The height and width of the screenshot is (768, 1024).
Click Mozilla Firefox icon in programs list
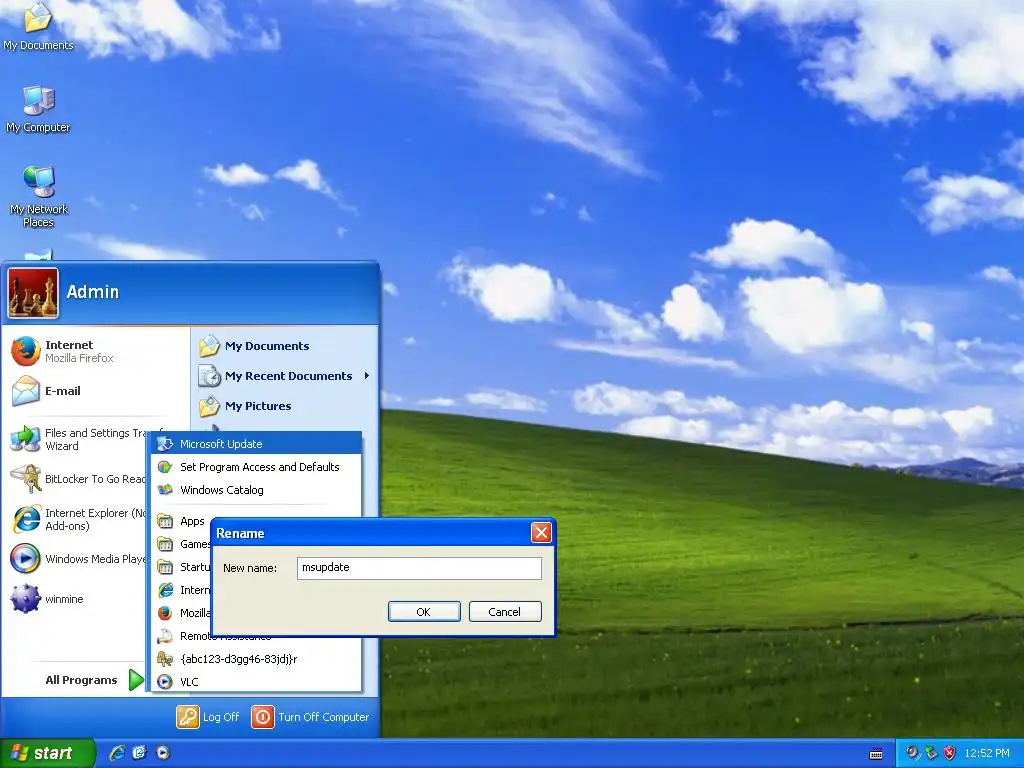click(x=165, y=613)
